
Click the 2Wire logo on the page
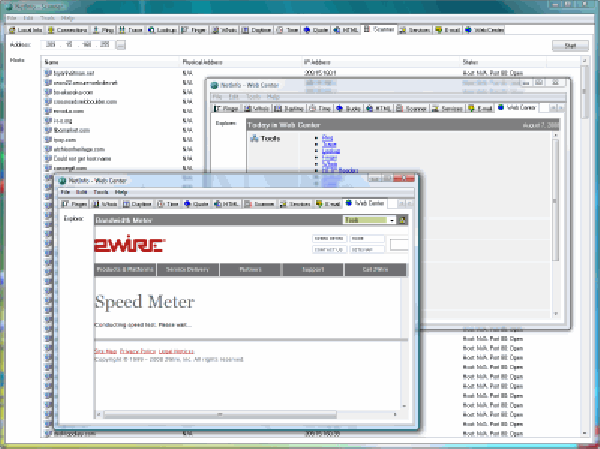pos(124,244)
